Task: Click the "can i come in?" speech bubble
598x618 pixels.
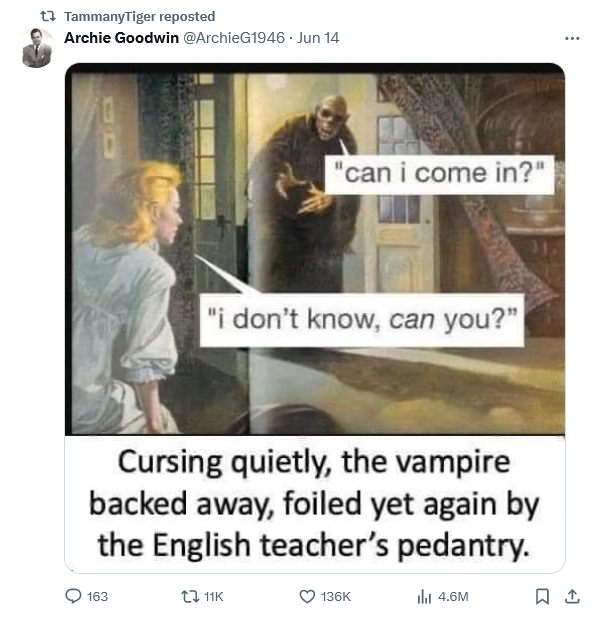Action: click(439, 174)
